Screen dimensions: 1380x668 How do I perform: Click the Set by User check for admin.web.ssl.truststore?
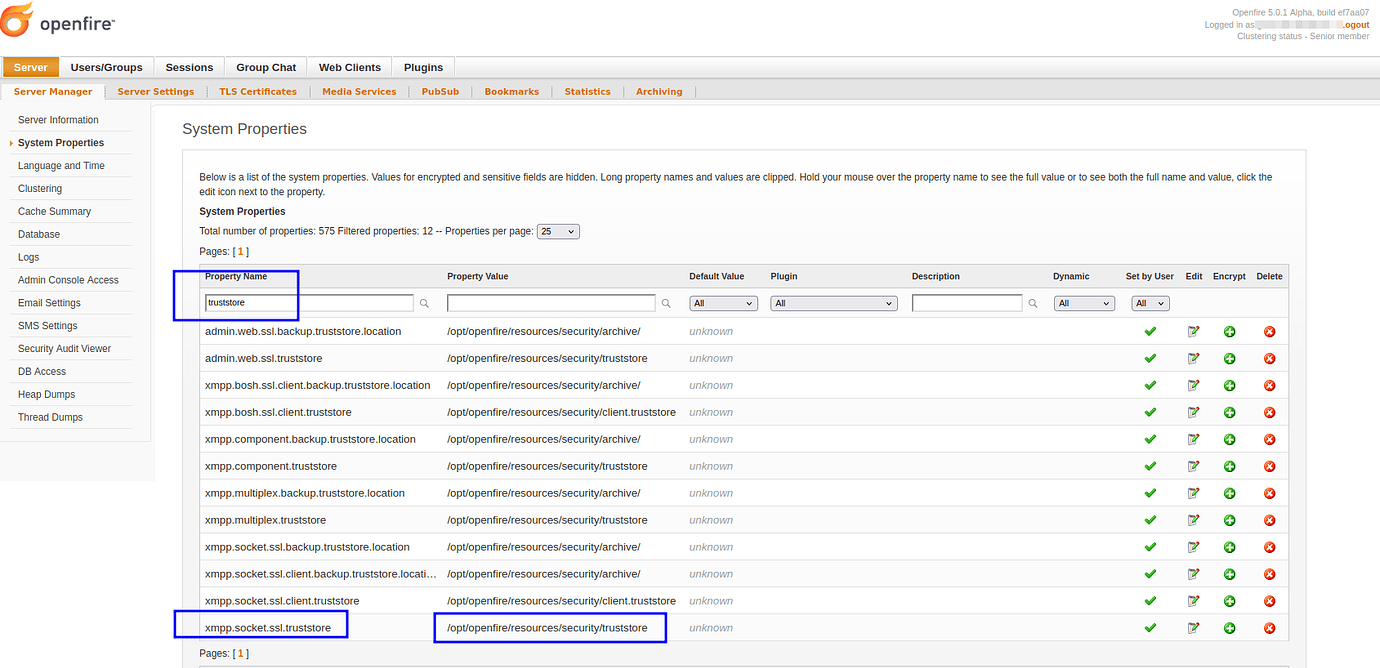(1150, 358)
